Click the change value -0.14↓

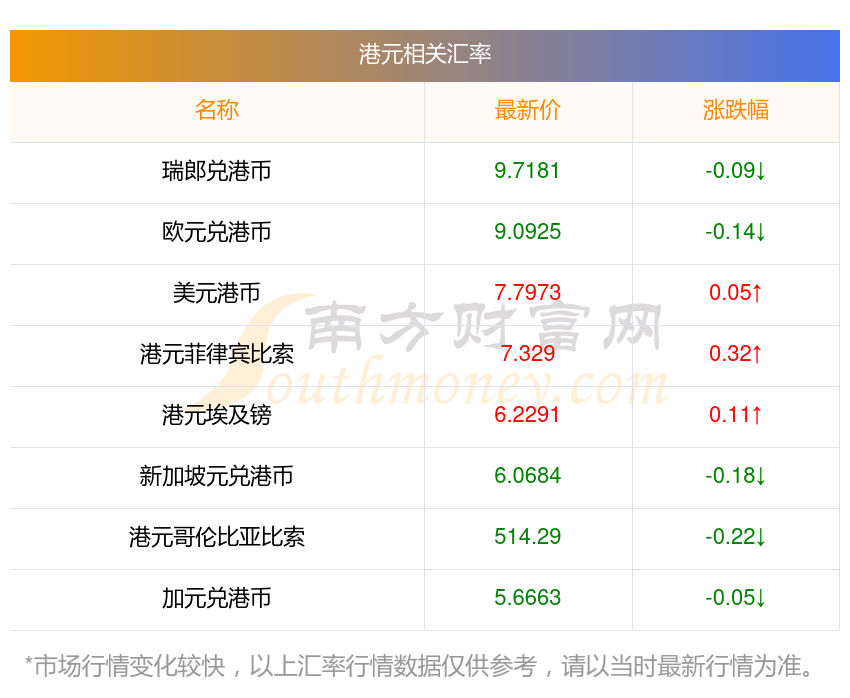pos(735,232)
